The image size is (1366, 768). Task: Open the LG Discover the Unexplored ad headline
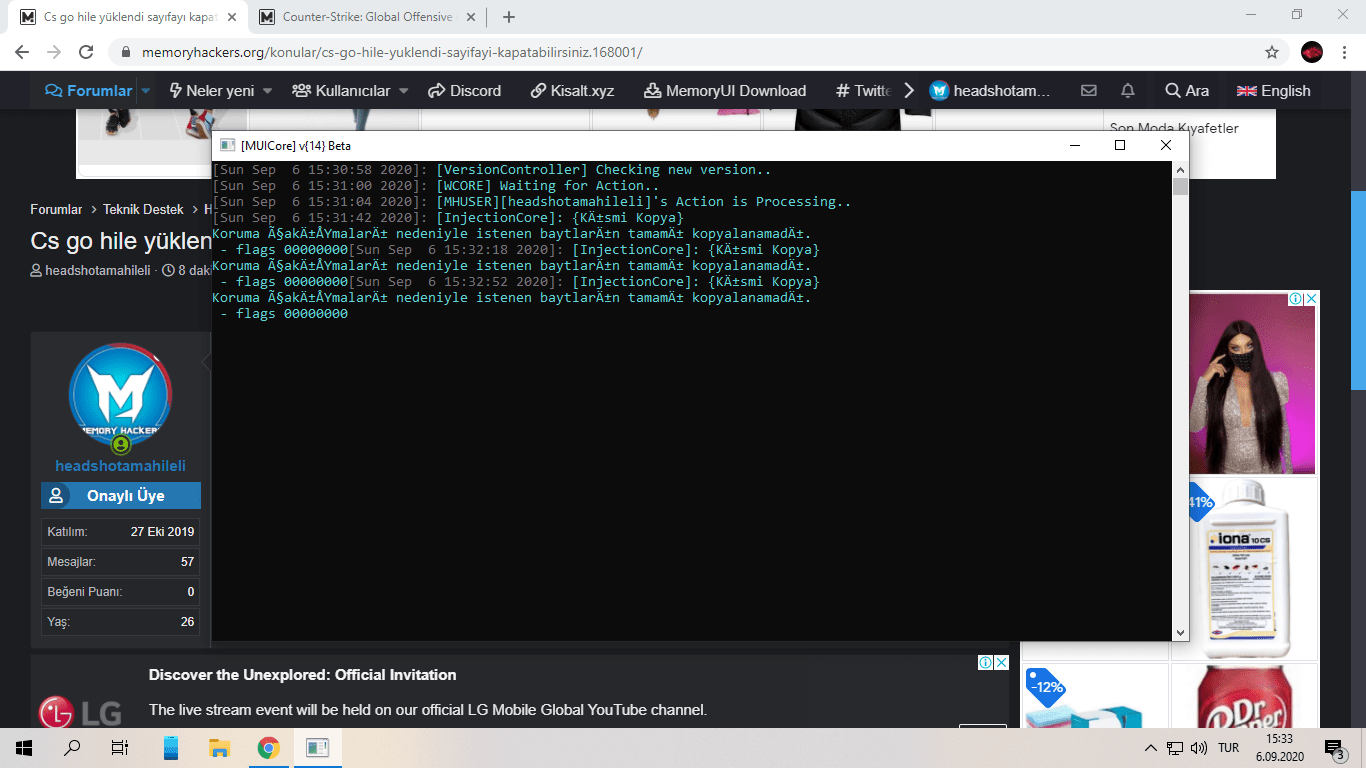click(x=302, y=675)
